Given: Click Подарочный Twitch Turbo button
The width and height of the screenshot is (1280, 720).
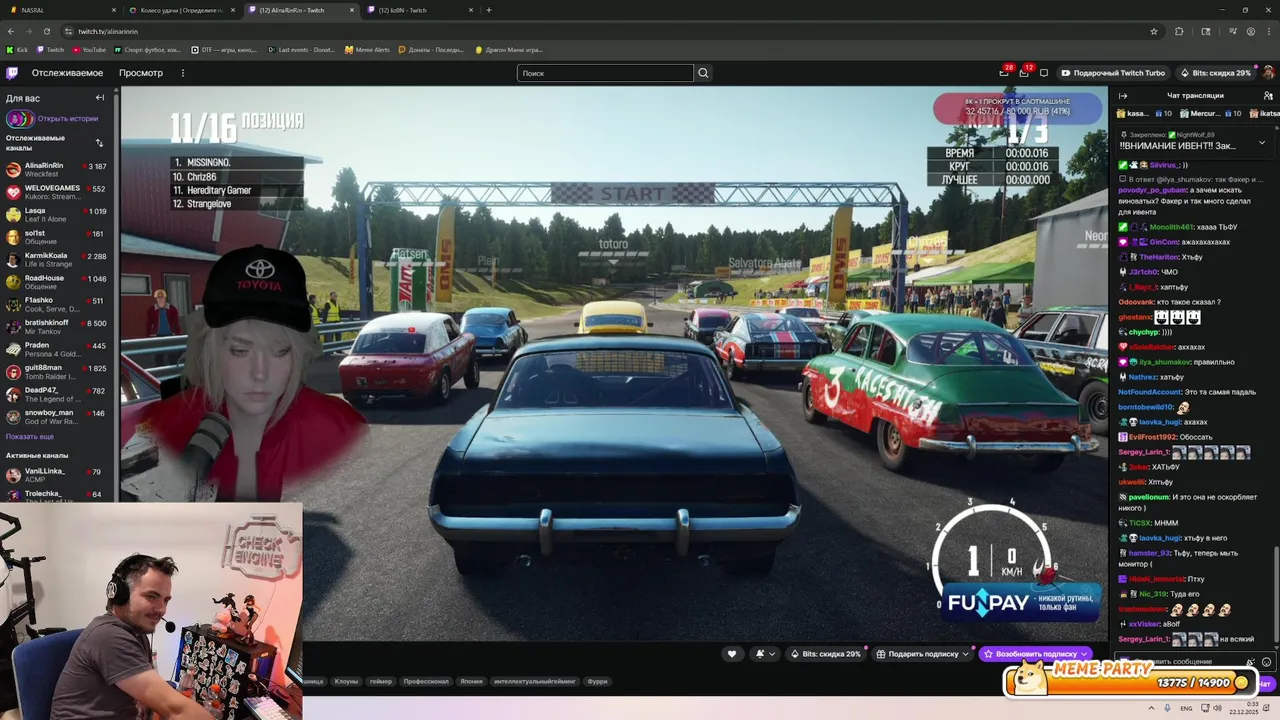Looking at the screenshot, I should click(1113, 73).
